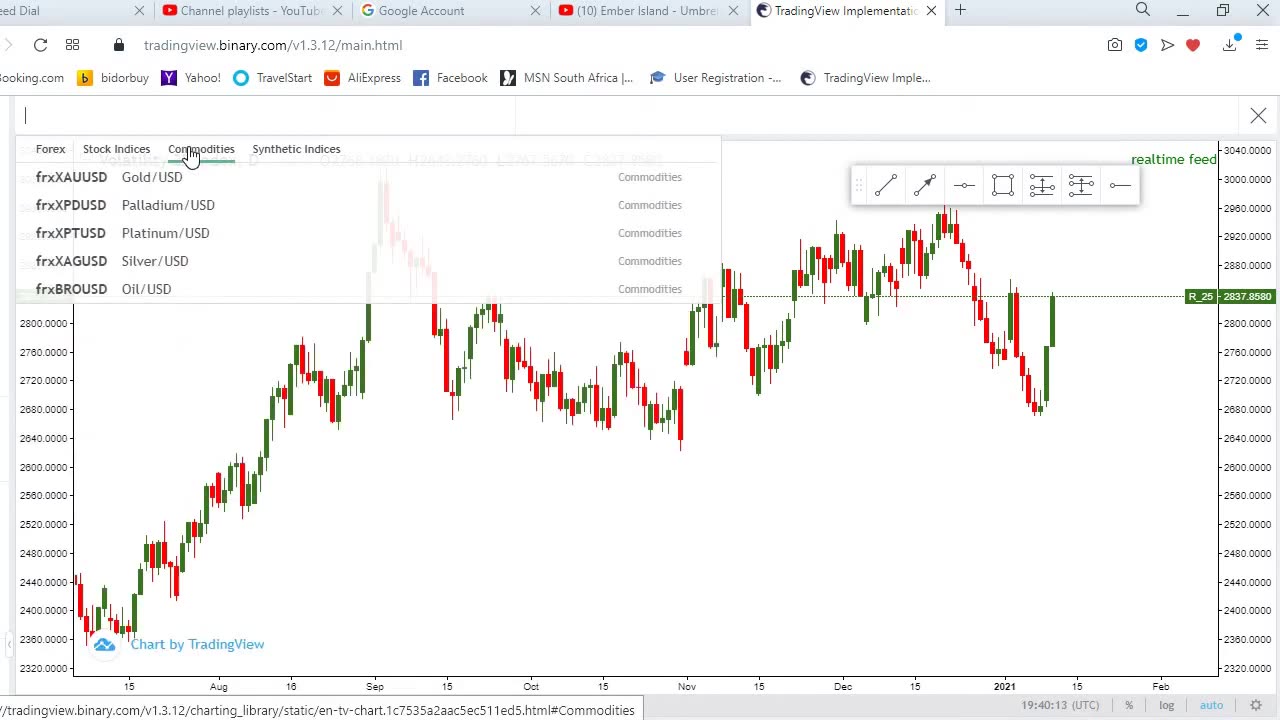Click the address bar URL
Image resolution: width=1280 pixels, height=720 pixels.
pyautogui.click(x=273, y=45)
